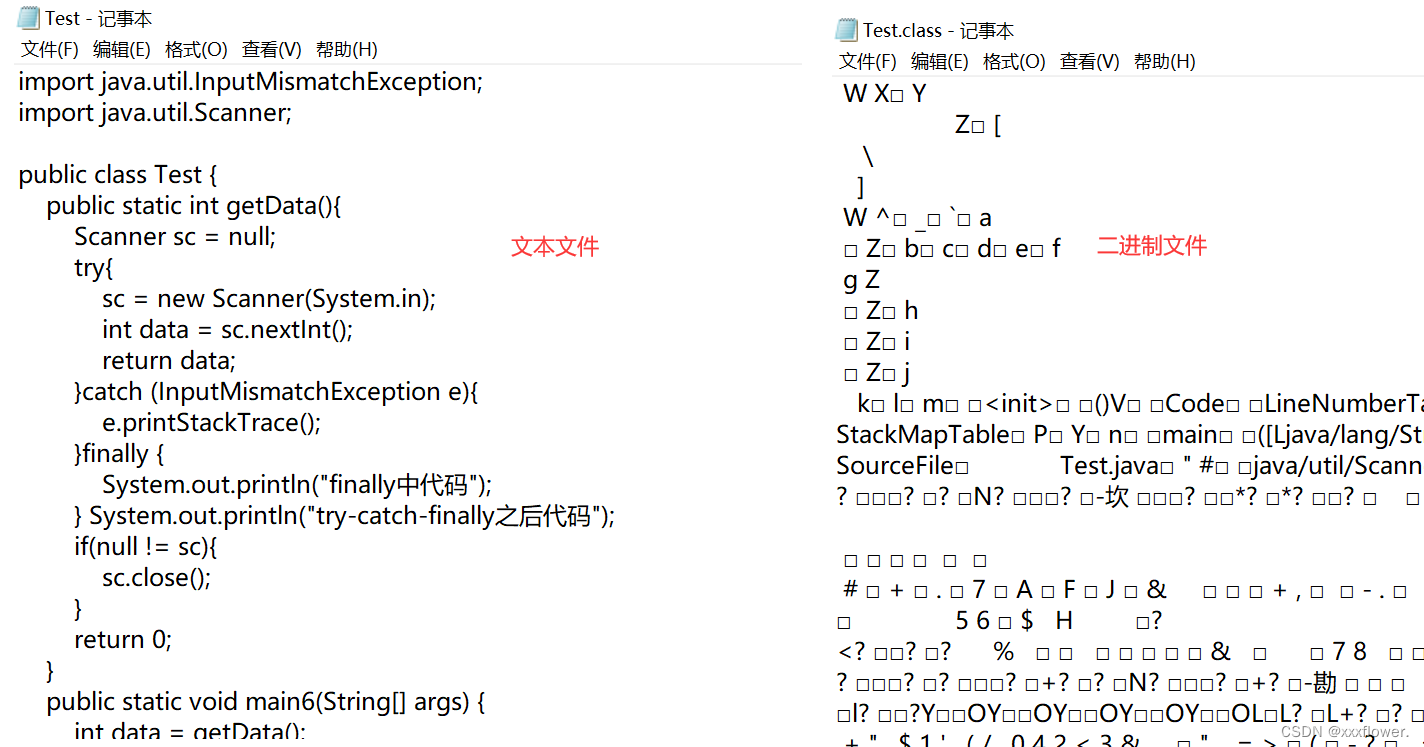Viewport: 1424px width, 747px height.
Task: Click line containing "finally中代码"
Action: [x=298, y=485]
